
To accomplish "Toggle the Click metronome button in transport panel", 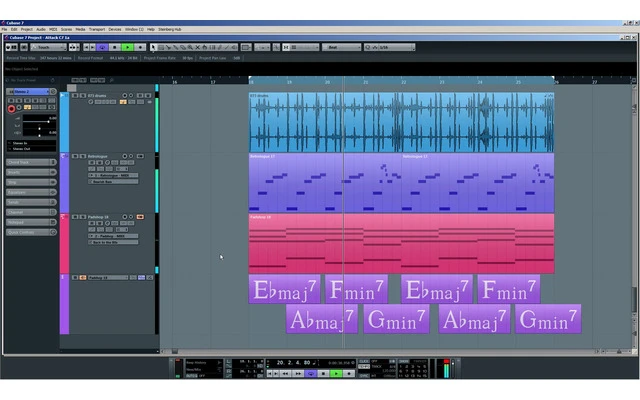I will point(363,362).
